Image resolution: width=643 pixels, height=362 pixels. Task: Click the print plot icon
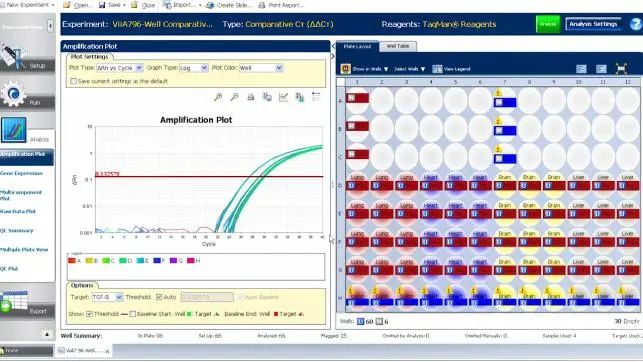(251, 97)
